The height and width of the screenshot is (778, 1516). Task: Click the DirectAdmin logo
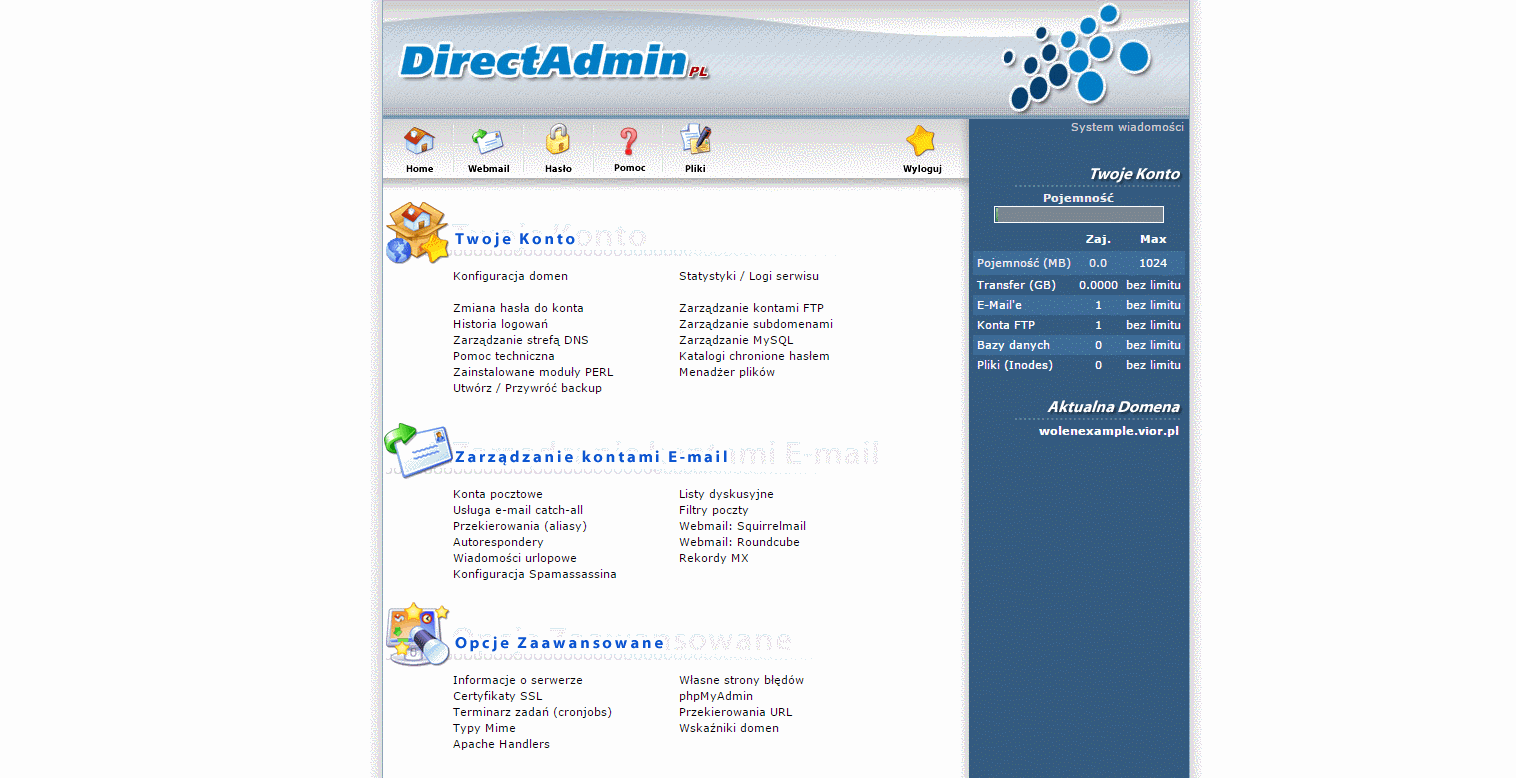pyautogui.click(x=553, y=62)
